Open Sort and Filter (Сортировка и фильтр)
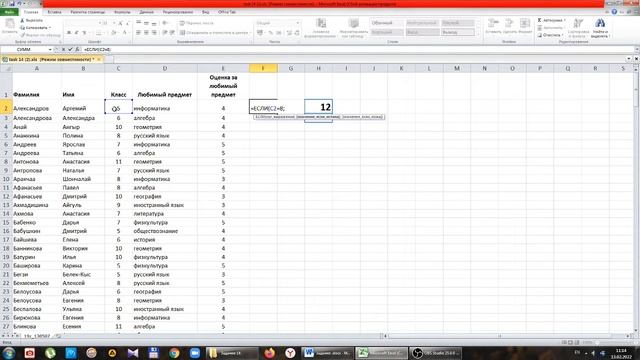 (x=578, y=28)
